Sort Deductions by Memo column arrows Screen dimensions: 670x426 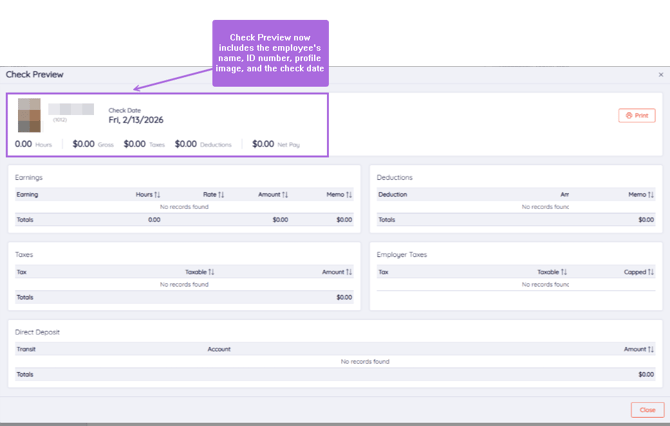651,194
